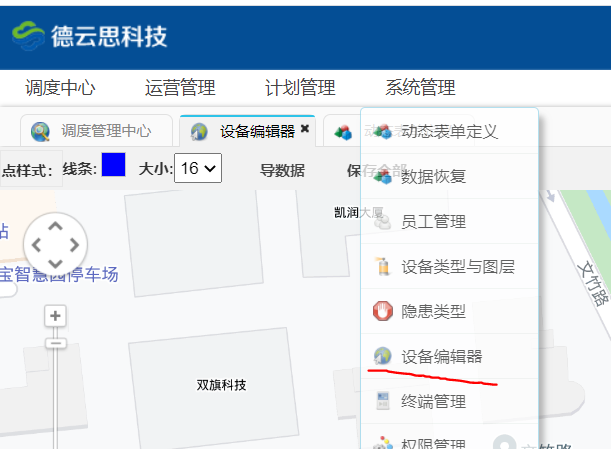Zoom in with the map plus button
611x449 pixels.
coord(56,316)
